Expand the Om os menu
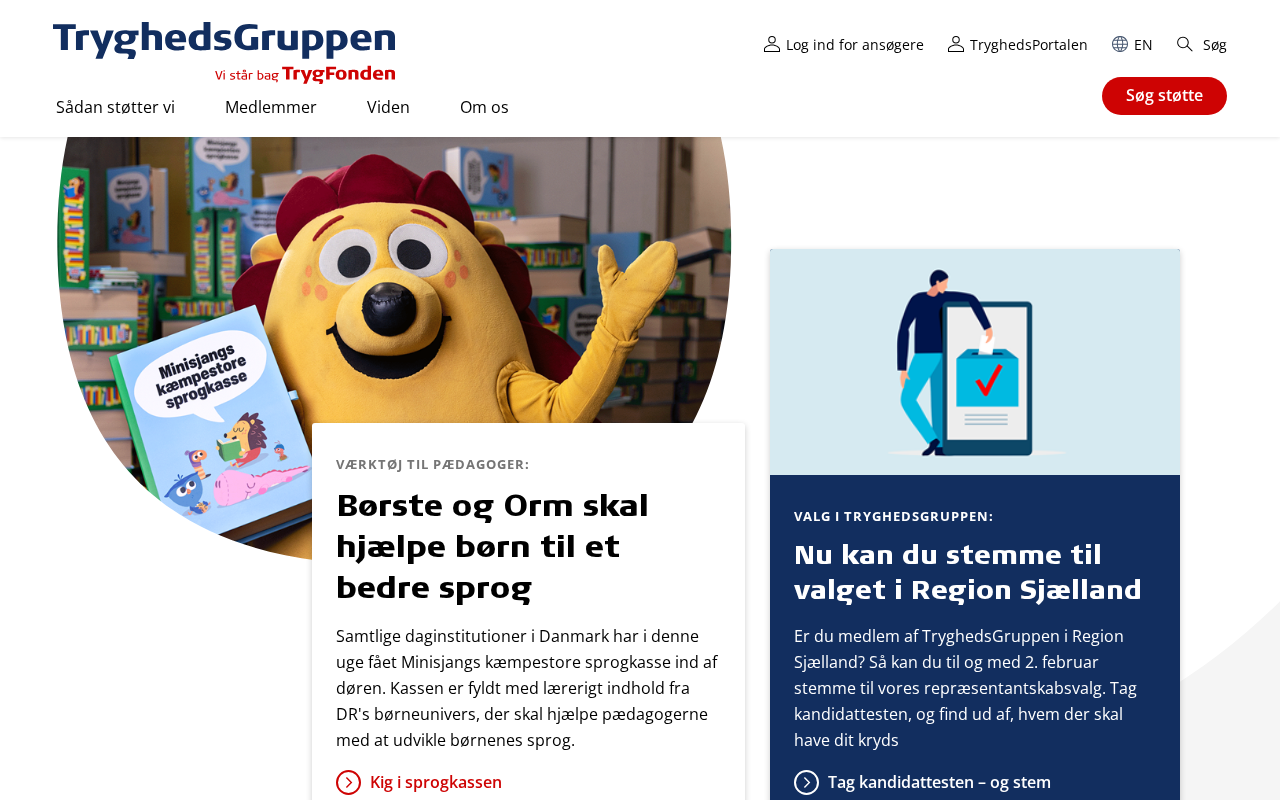1280x800 pixels. [484, 107]
